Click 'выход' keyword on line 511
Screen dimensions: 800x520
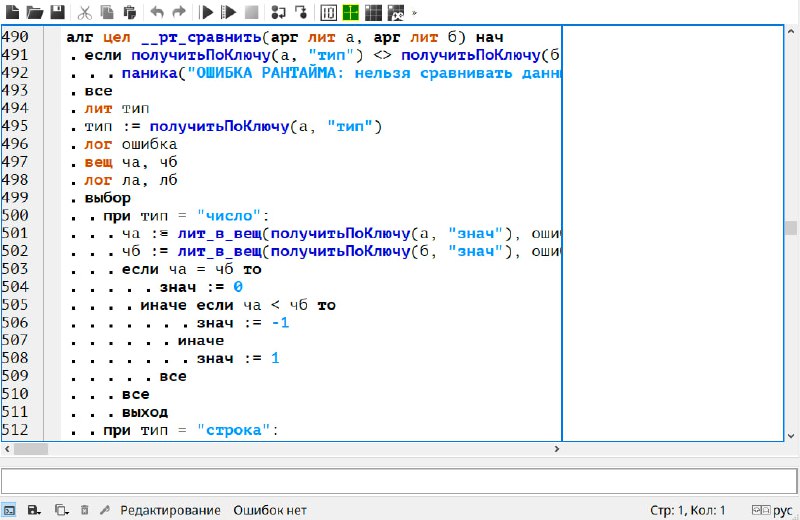[x=145, y=412]
